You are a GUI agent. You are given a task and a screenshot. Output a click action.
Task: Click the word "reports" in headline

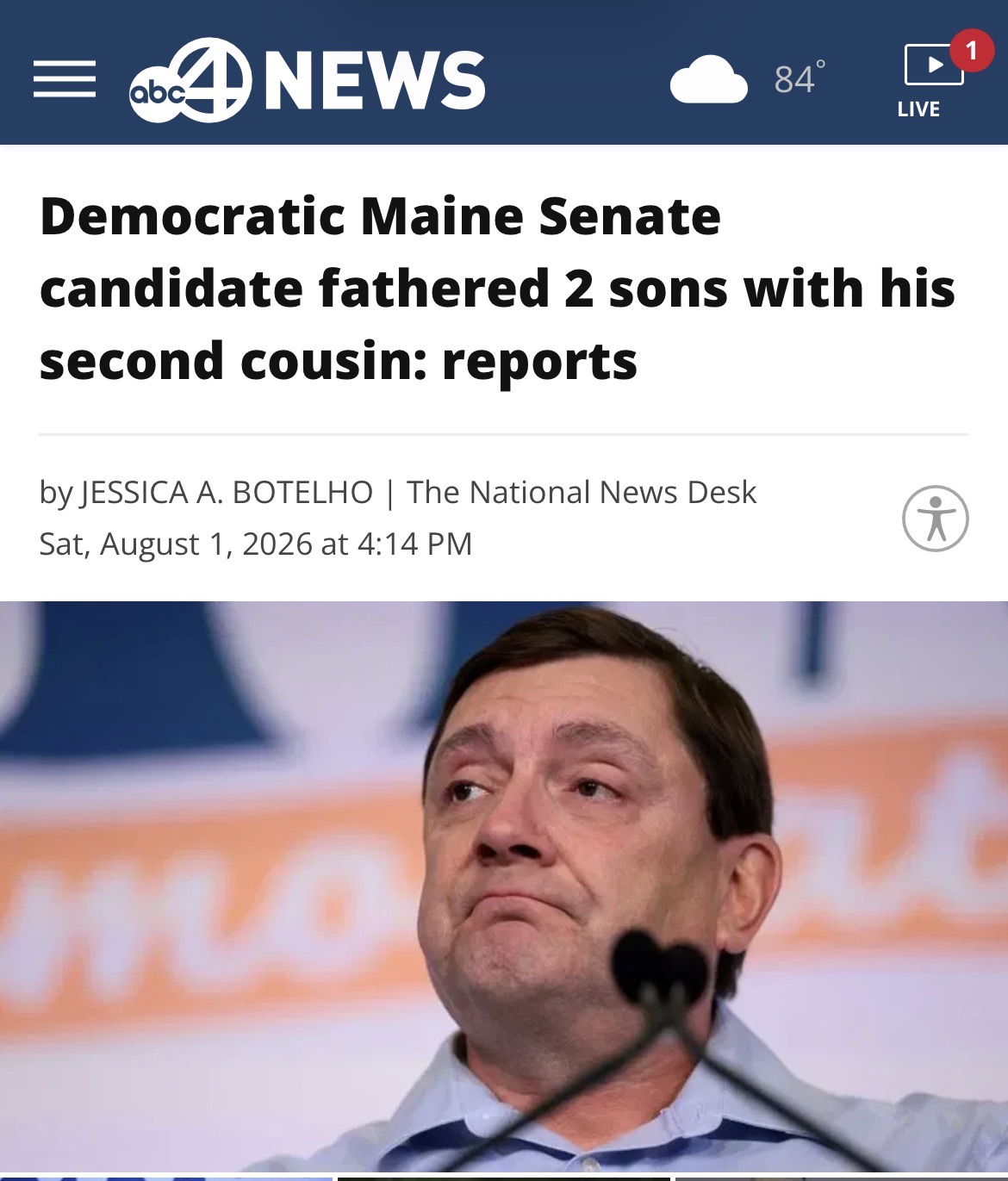click(x=539, y=362)
